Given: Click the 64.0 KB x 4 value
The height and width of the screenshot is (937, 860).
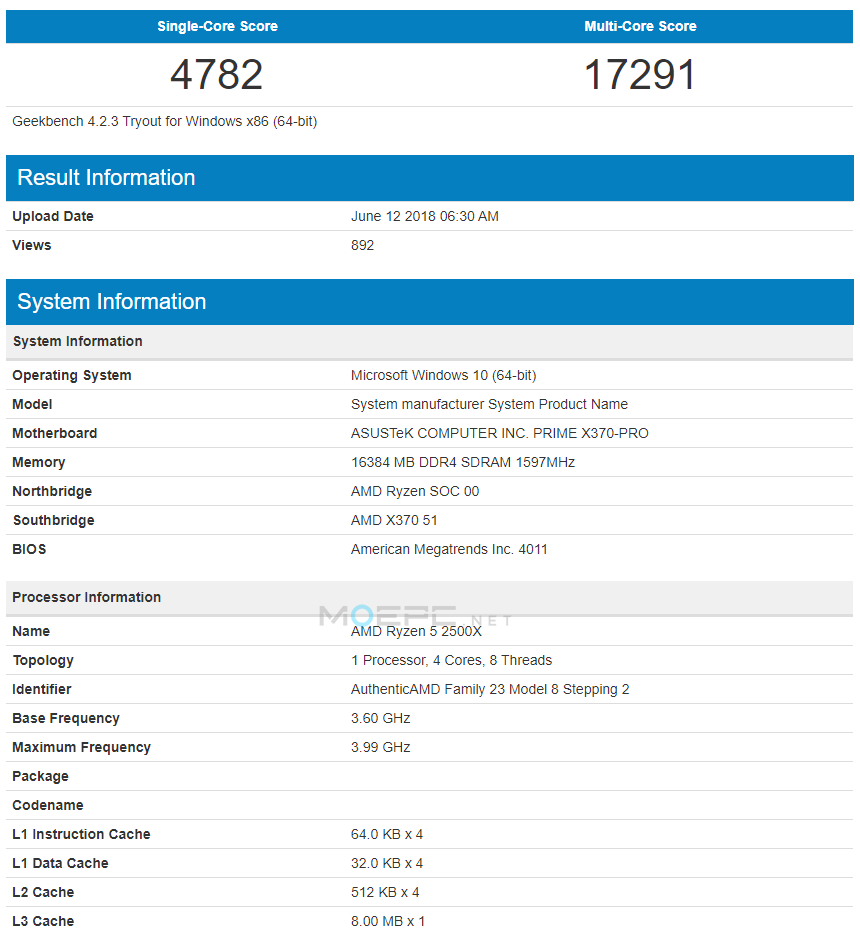Looking at the screenshot, I should [387, 834].
